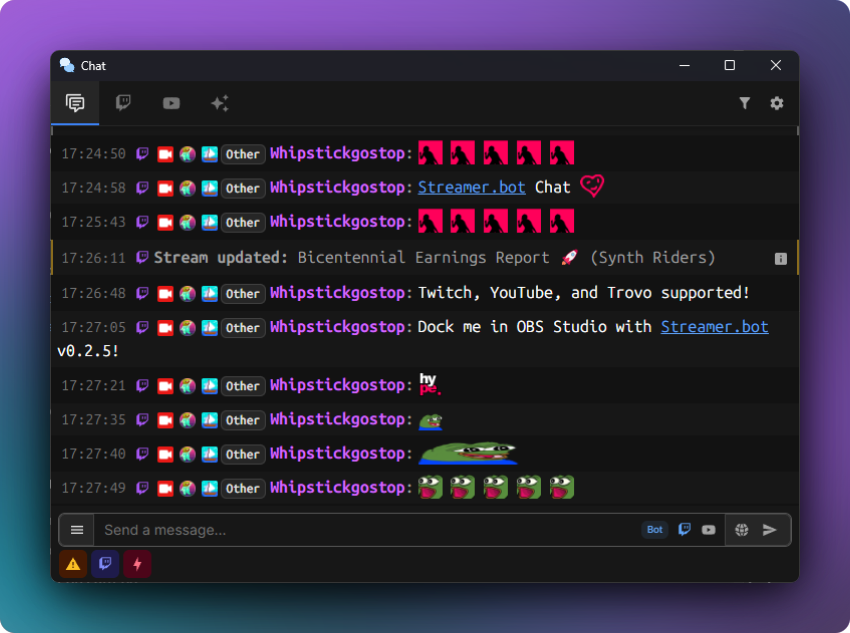This screenshot has width=850, height=633.
Task: Open the chat filter at top right
Action: [745, 103]
